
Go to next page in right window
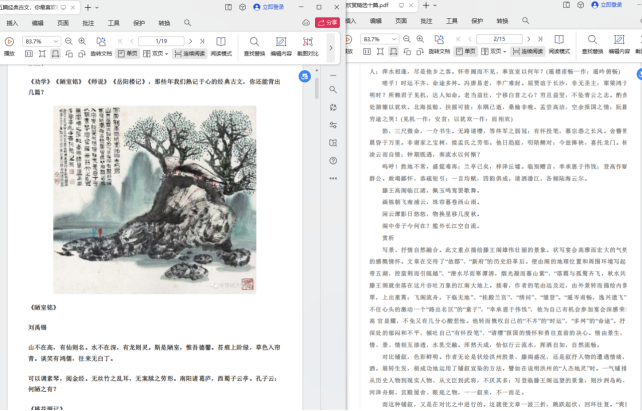529,39
